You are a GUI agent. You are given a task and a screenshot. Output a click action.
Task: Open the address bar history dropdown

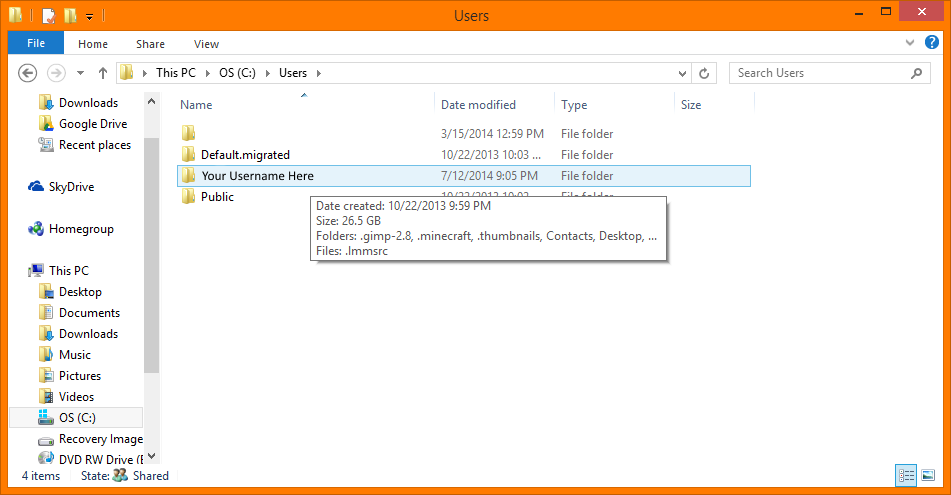(682, 73)
